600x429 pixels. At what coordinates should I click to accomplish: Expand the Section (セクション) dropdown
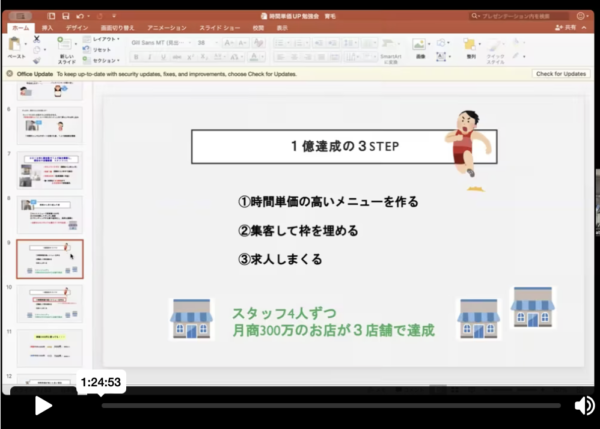pos(104,60)
